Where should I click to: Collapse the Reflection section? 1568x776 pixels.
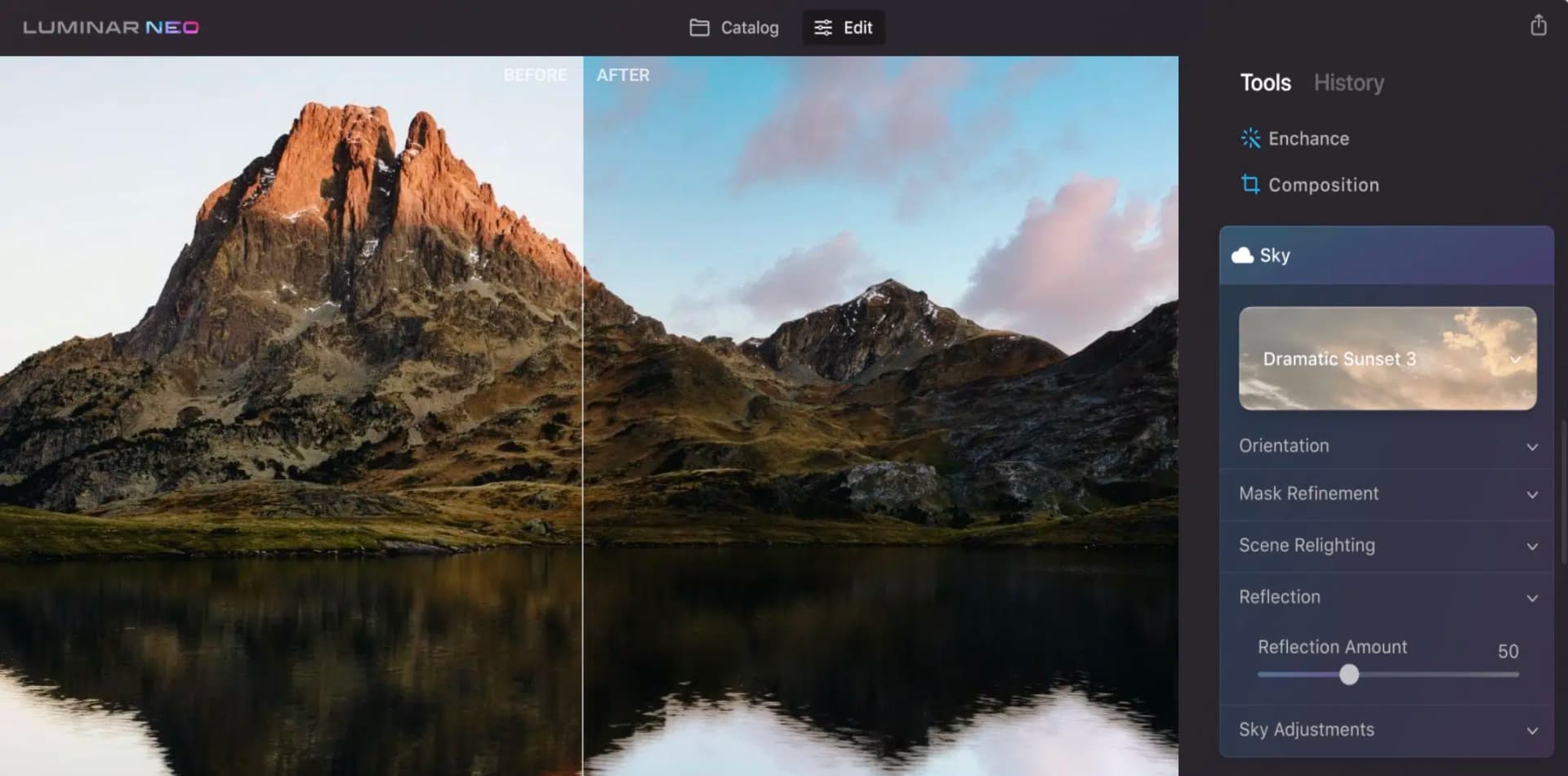1532,598
